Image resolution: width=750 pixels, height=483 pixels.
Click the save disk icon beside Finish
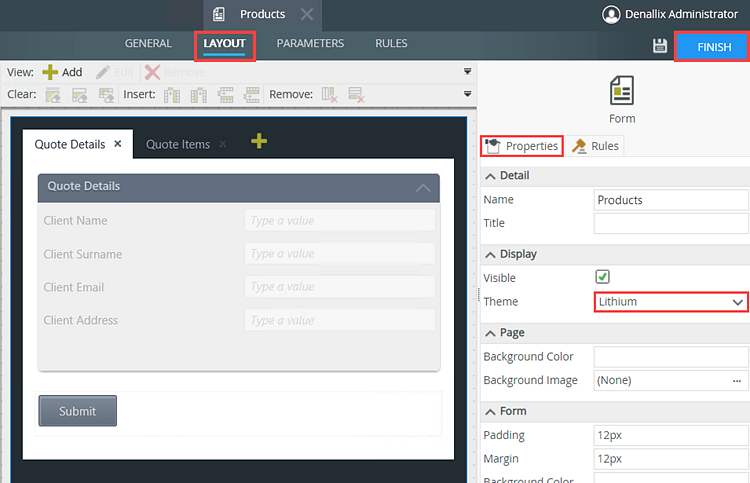(659, 46)
